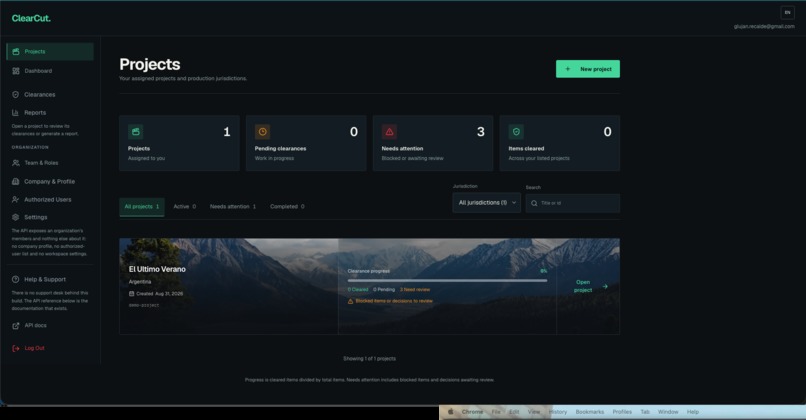Viewport: 806px width, 420px height.
Task: Click the red warning icon on Needs attention card
Action: coord(390,132)
